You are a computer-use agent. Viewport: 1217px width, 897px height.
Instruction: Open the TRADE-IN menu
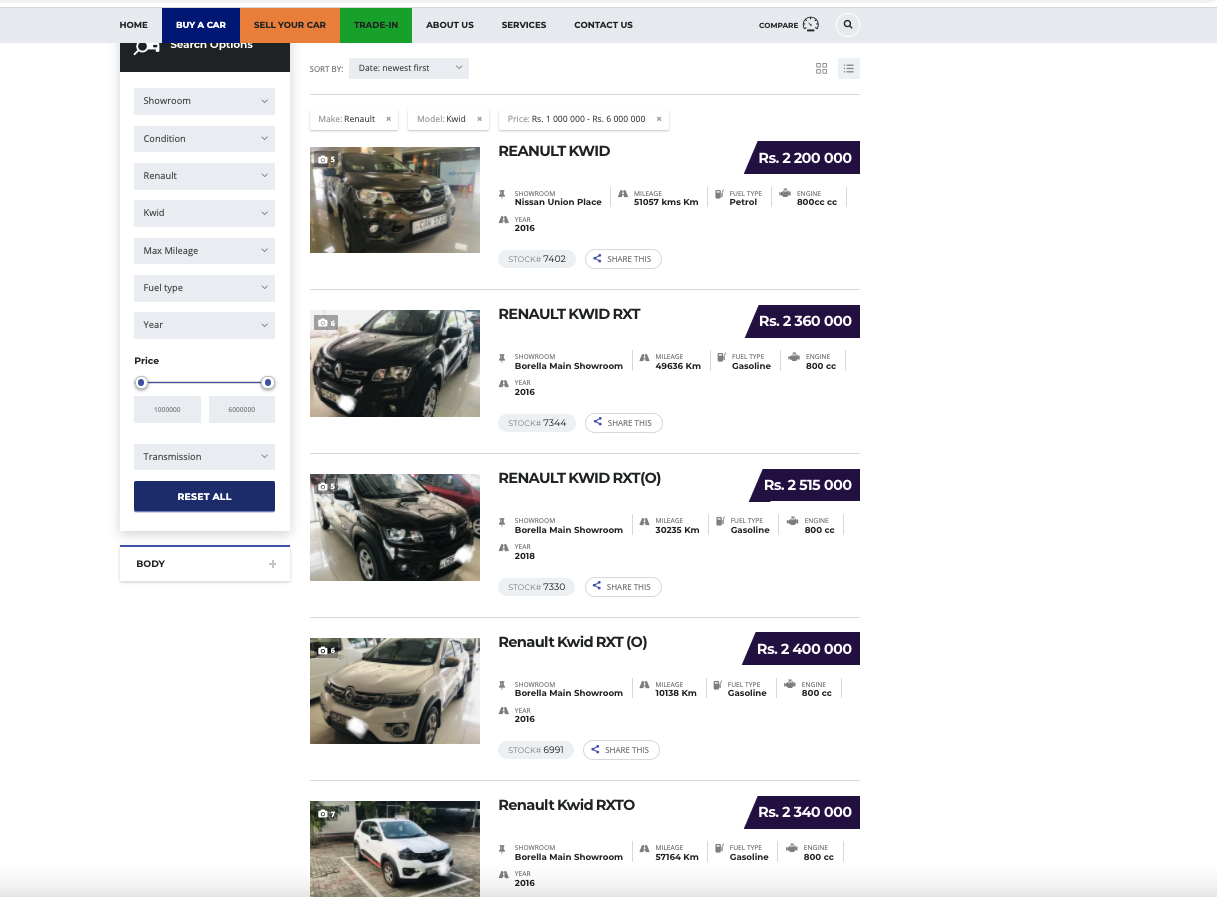point(376,25)
